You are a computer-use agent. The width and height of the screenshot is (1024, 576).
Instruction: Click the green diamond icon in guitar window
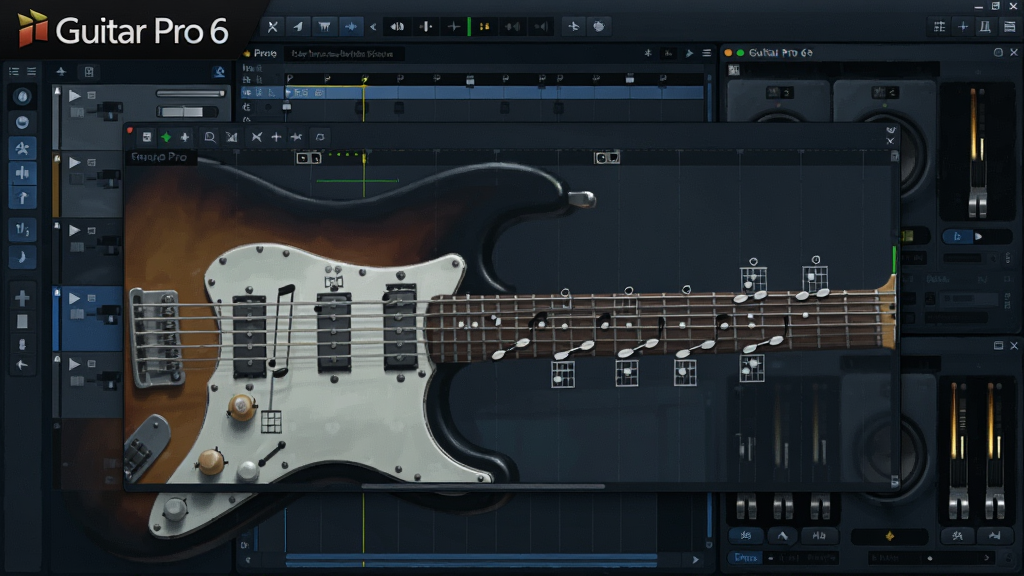pyautogui.click(x=166, y=137)
